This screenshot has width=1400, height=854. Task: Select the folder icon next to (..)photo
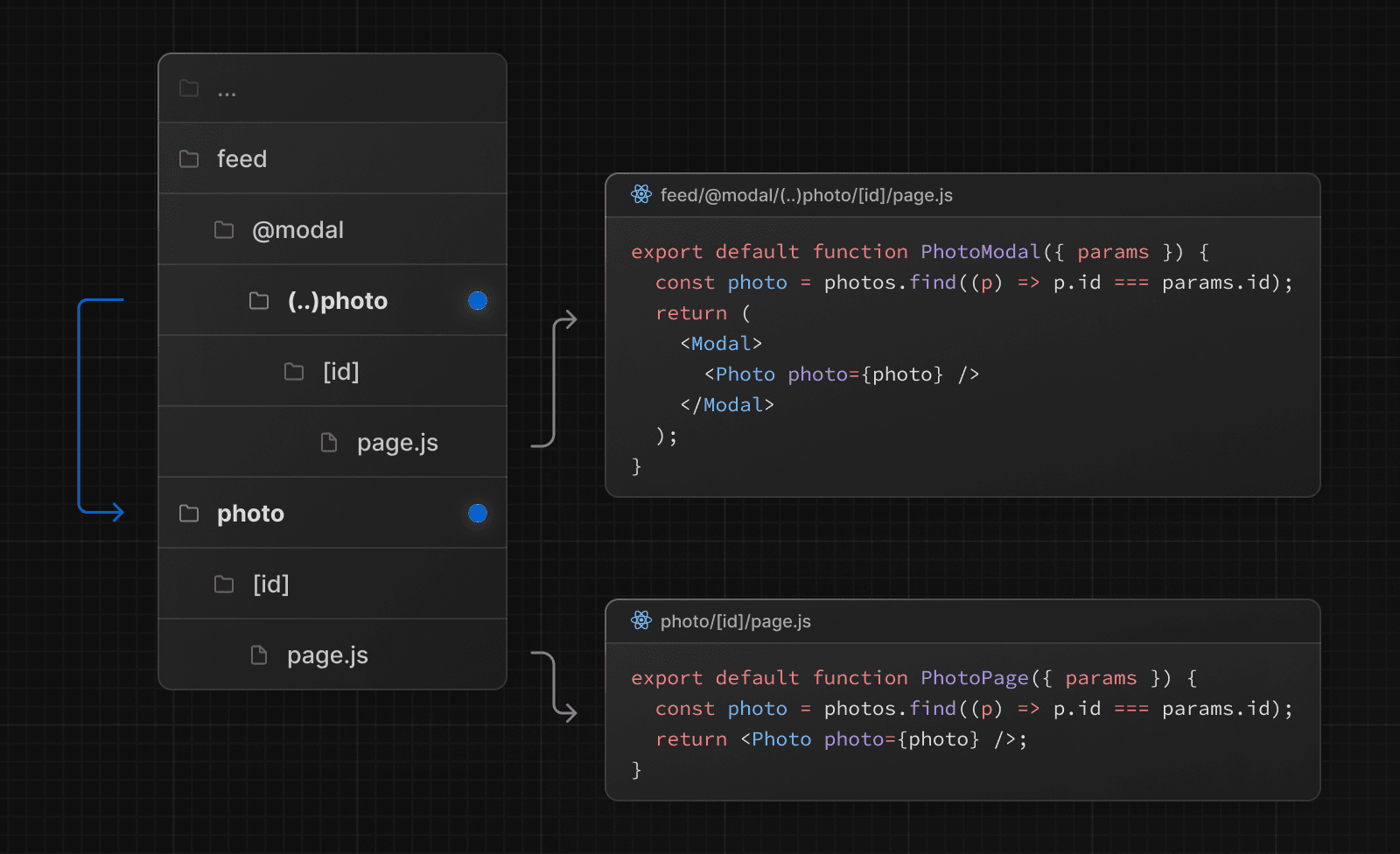(x=259, y=300)
